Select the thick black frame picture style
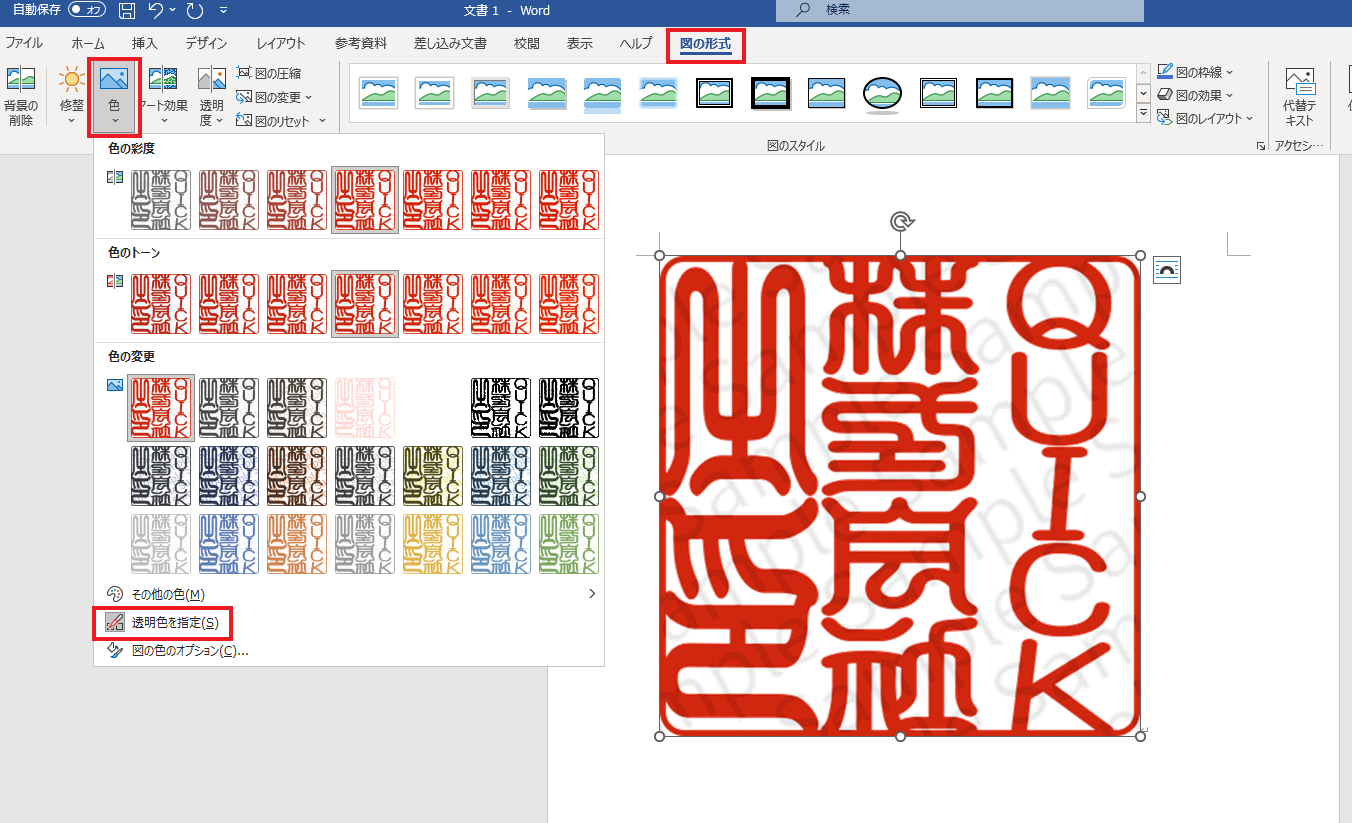Viewport: 1352px width, 823px height. (771, 93)
